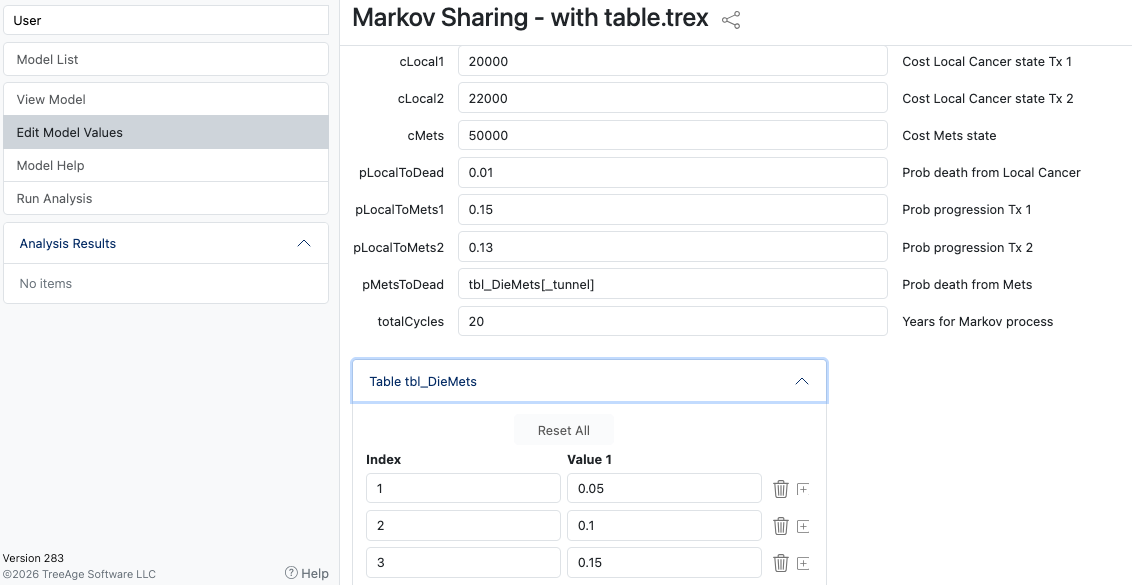Insert row after index 2 row
The width and height of the screenshot is (1132, 585).
803,526
